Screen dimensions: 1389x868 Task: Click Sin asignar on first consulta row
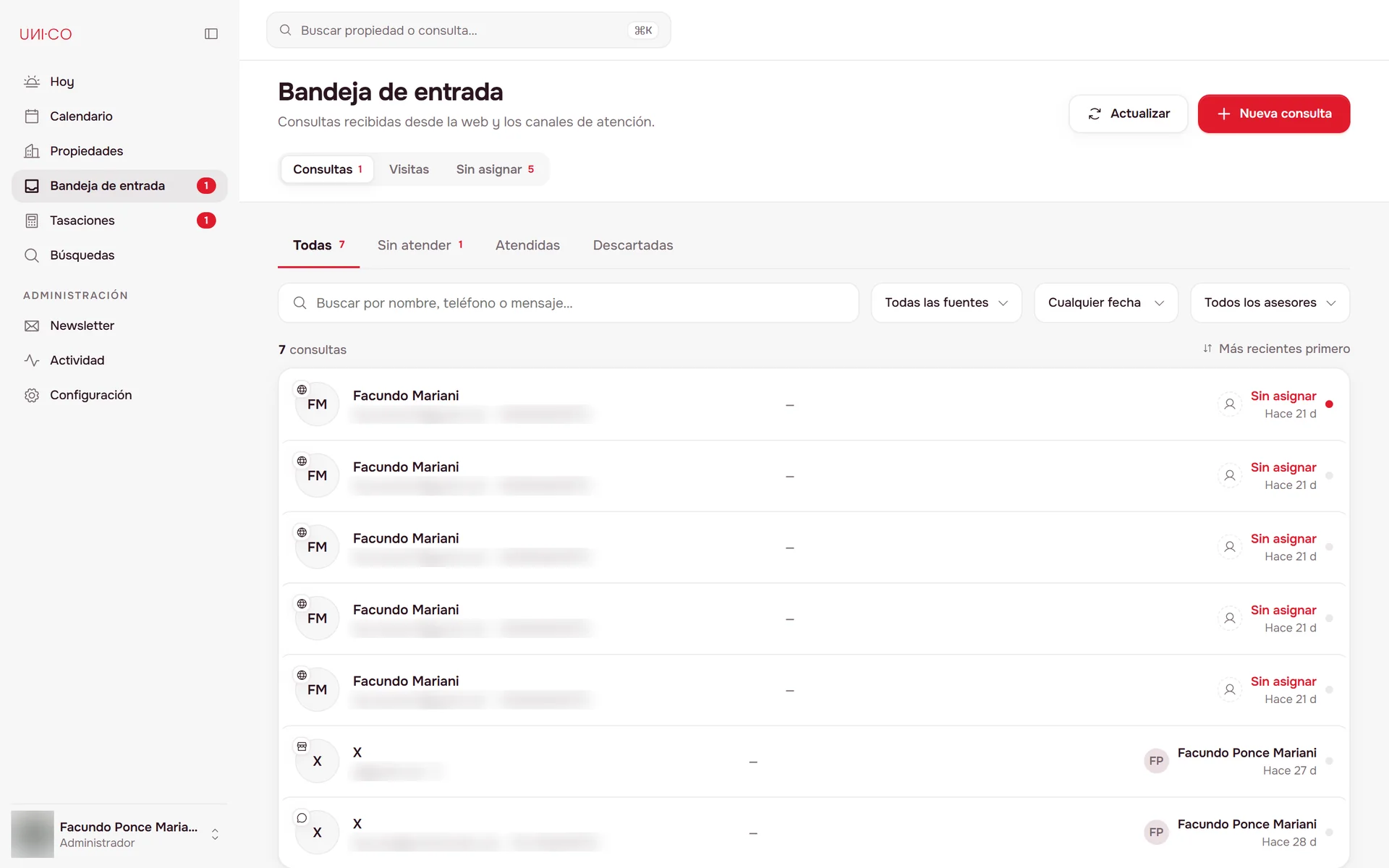(x=1283, y=396)
